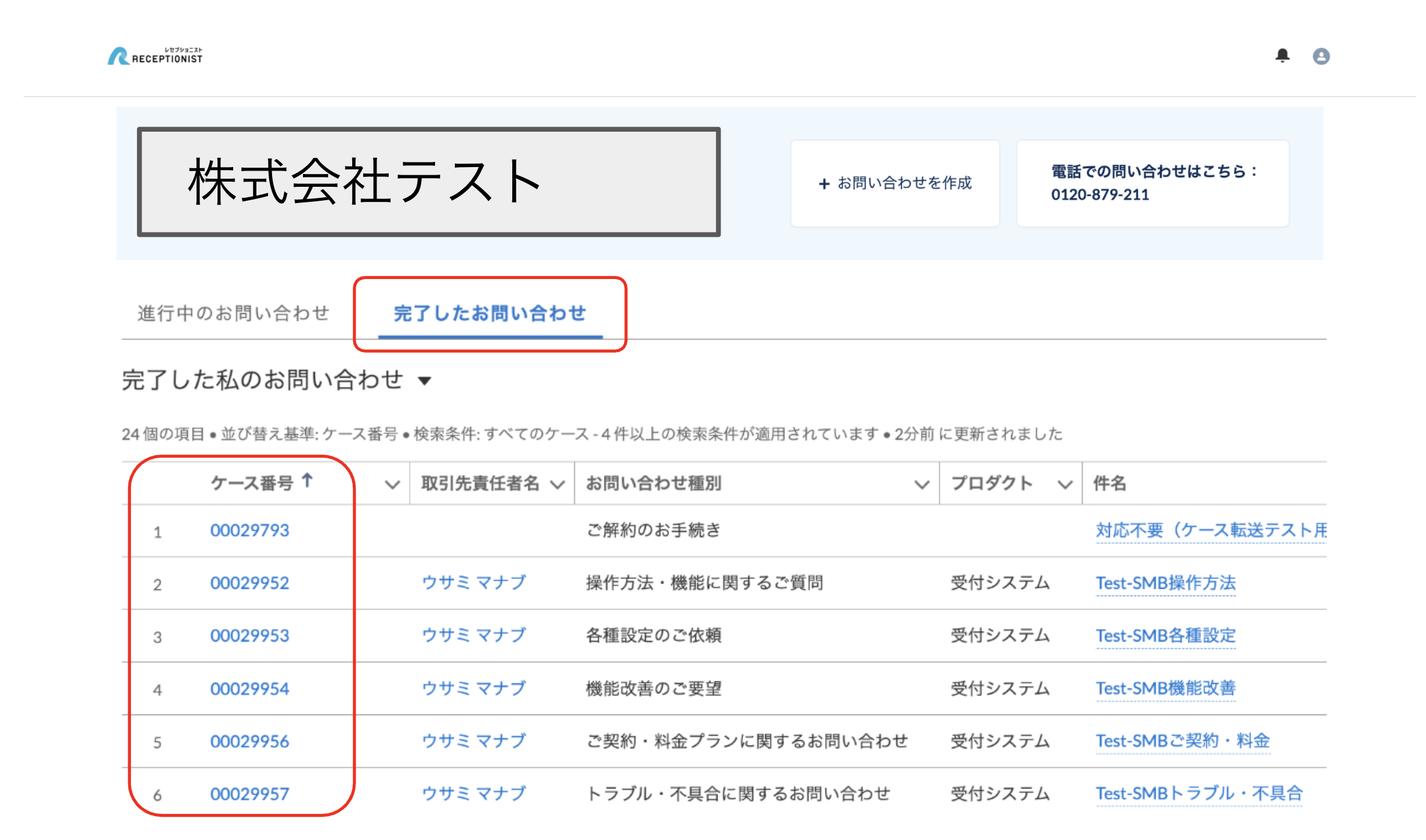Open the Test-SMB操作方法 subject link
1426x840 pixels.
click(1165, 583)
